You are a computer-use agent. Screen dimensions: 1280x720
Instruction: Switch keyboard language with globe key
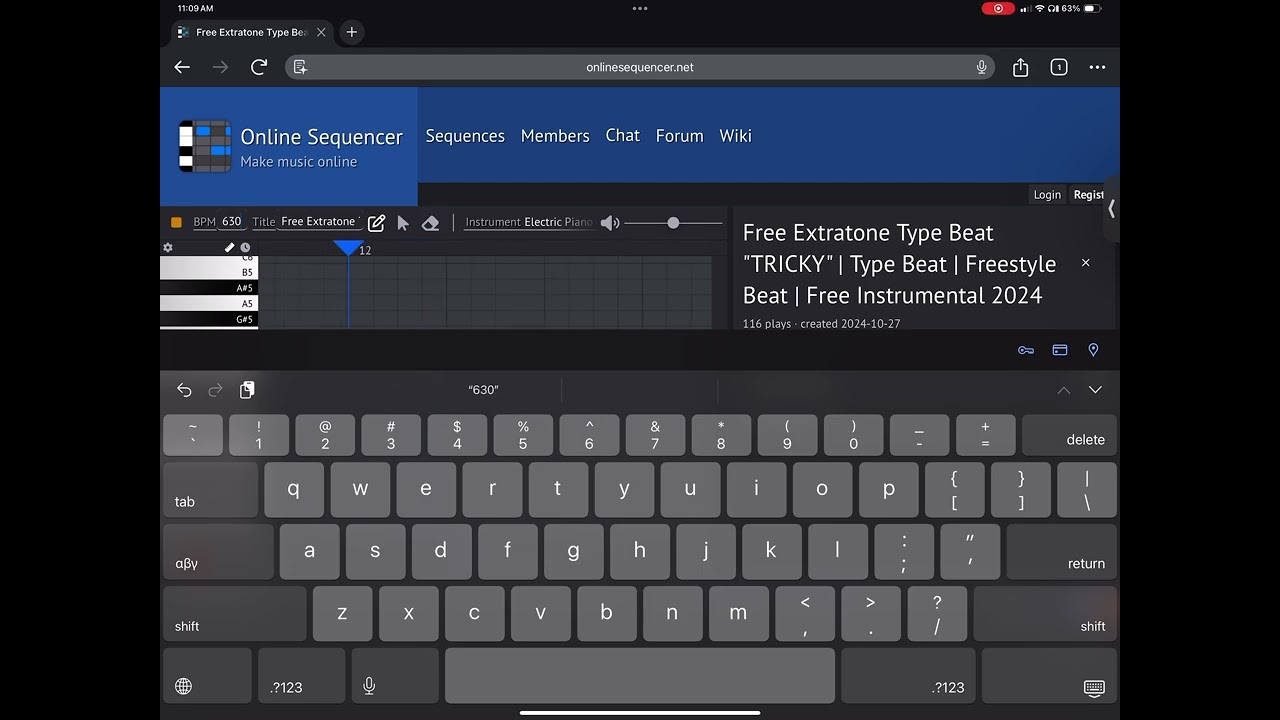tap(207, 675)
